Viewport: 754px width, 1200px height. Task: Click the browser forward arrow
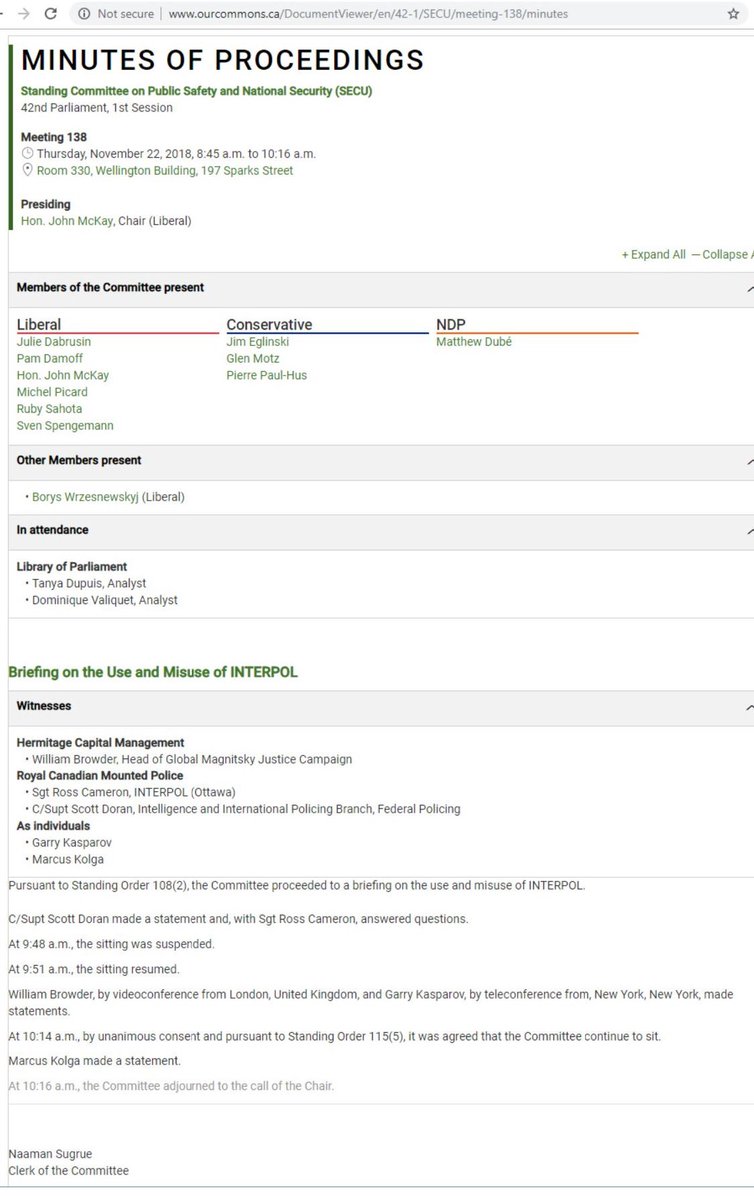pos(23,14)
